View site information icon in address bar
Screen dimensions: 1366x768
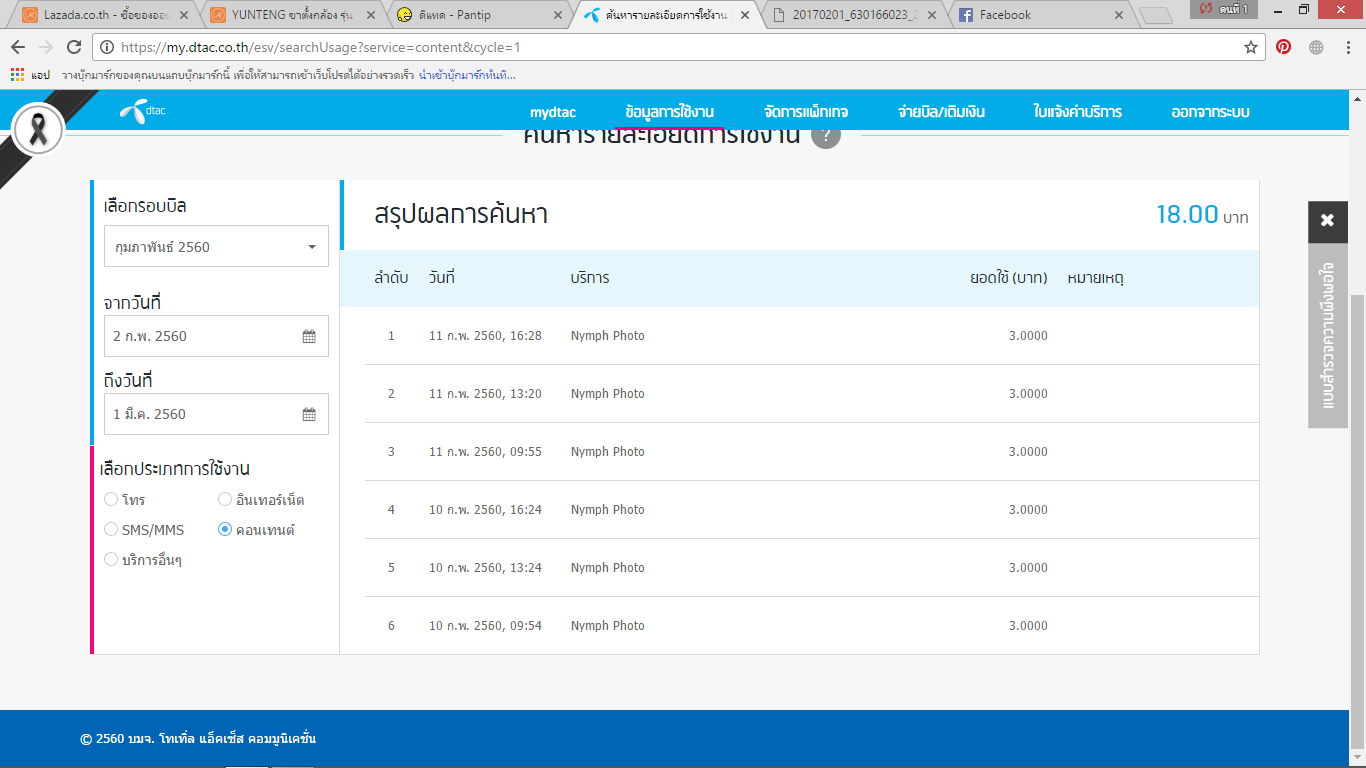(107, 47)
